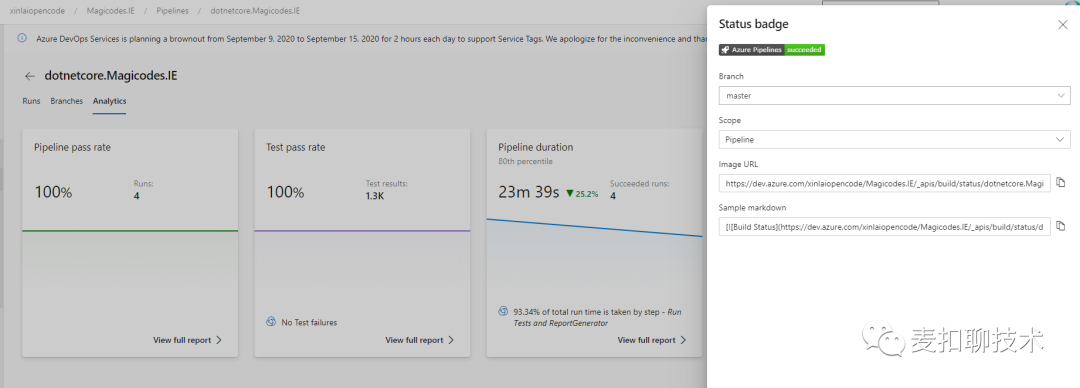Expand the Scope dropdown showing Pipeline
Screen dimensions: 1080x388
tap(894, 139)
